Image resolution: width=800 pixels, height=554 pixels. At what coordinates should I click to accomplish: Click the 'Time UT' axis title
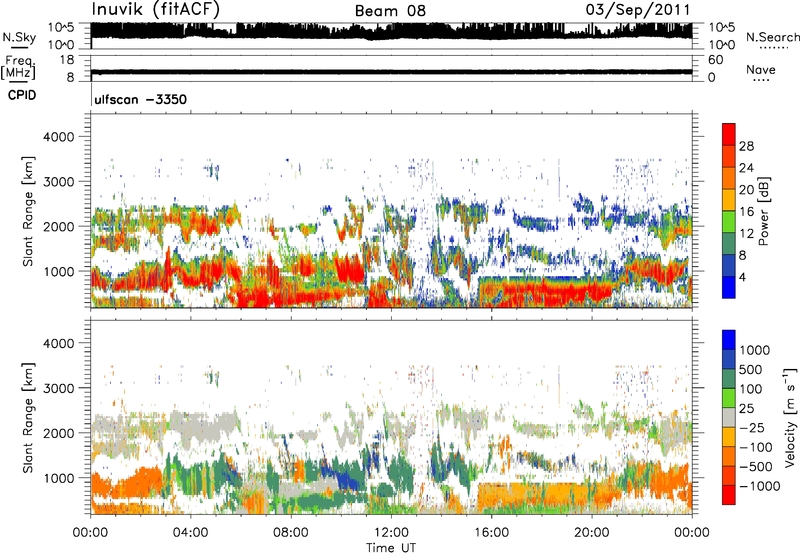pyautogui.click(x=391, y=548)
